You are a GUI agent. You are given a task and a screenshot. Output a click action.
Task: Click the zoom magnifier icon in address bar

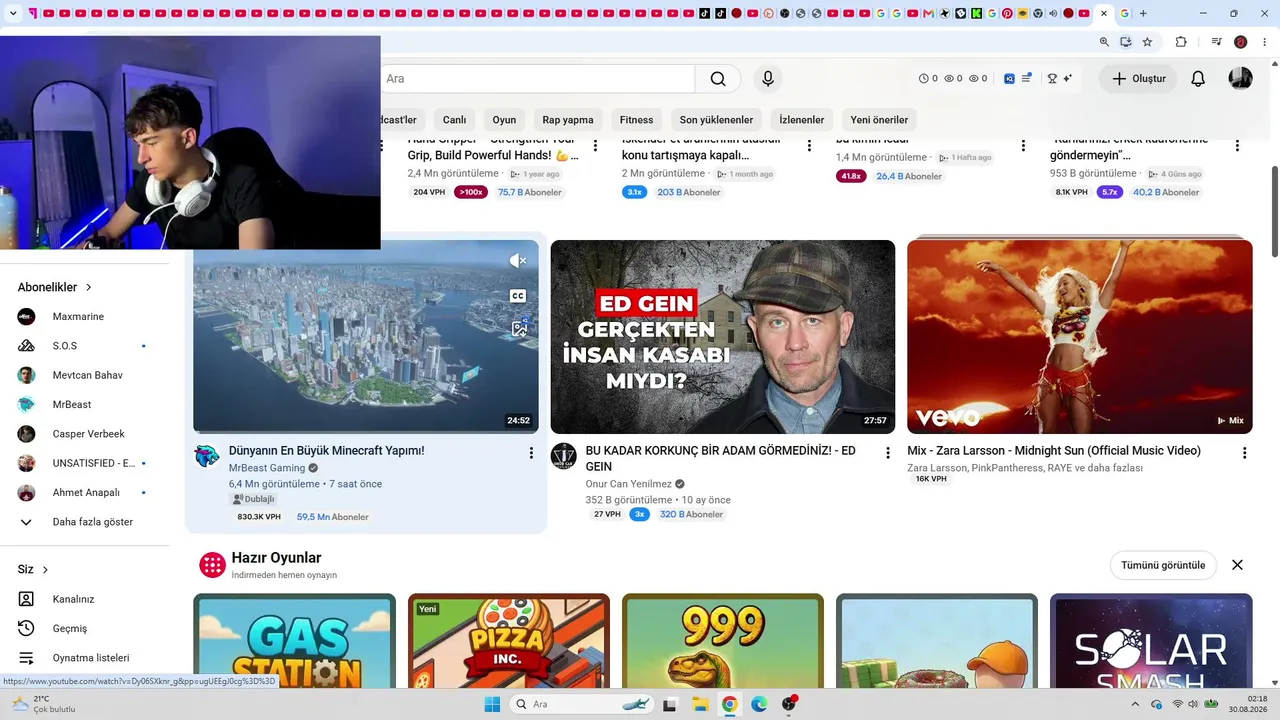click(x=1104, y=42)
